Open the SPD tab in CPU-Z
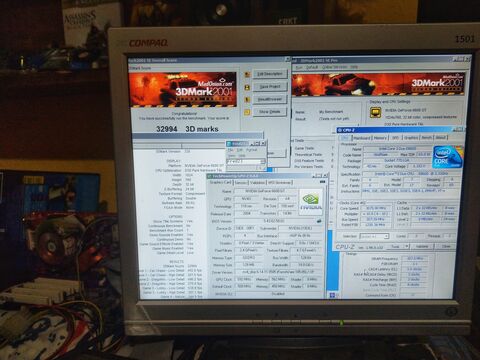480x360 pixels. [x=396, y=138]
